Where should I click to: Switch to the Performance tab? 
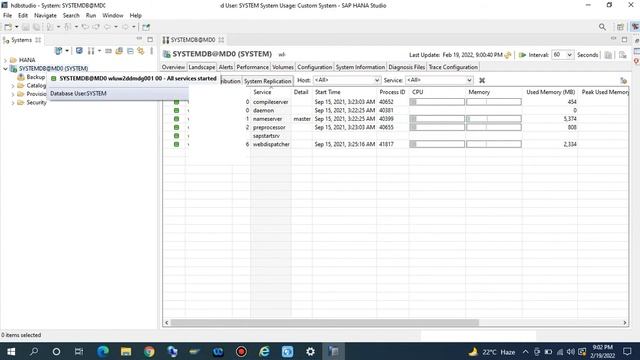point(253,67)
